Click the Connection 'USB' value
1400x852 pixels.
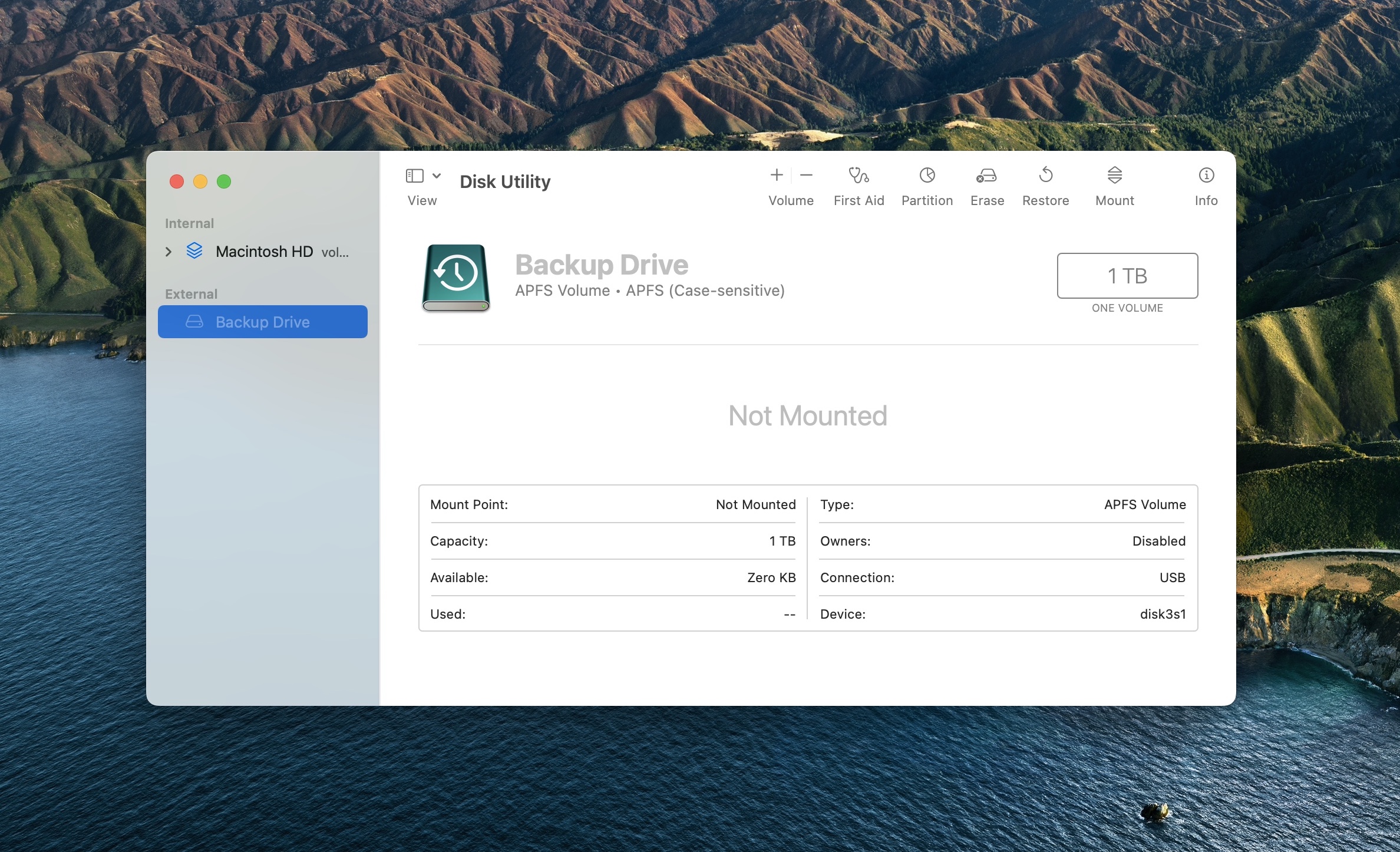[1173, 578]
